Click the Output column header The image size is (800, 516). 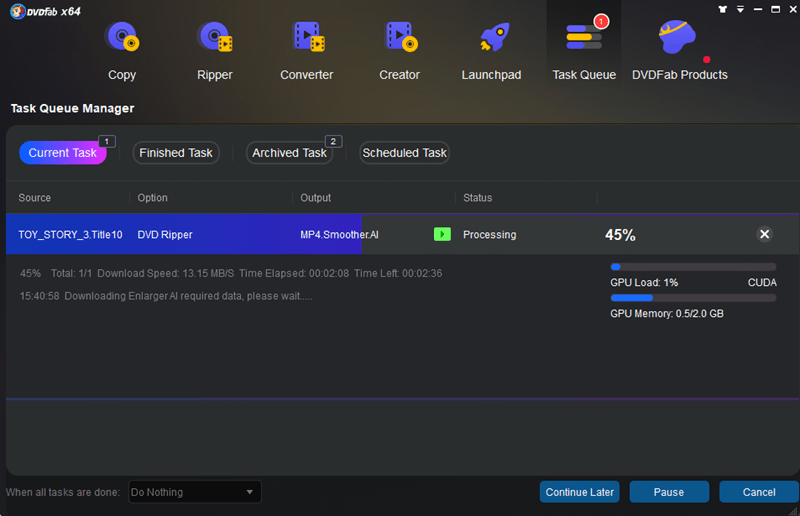point(315,198)
